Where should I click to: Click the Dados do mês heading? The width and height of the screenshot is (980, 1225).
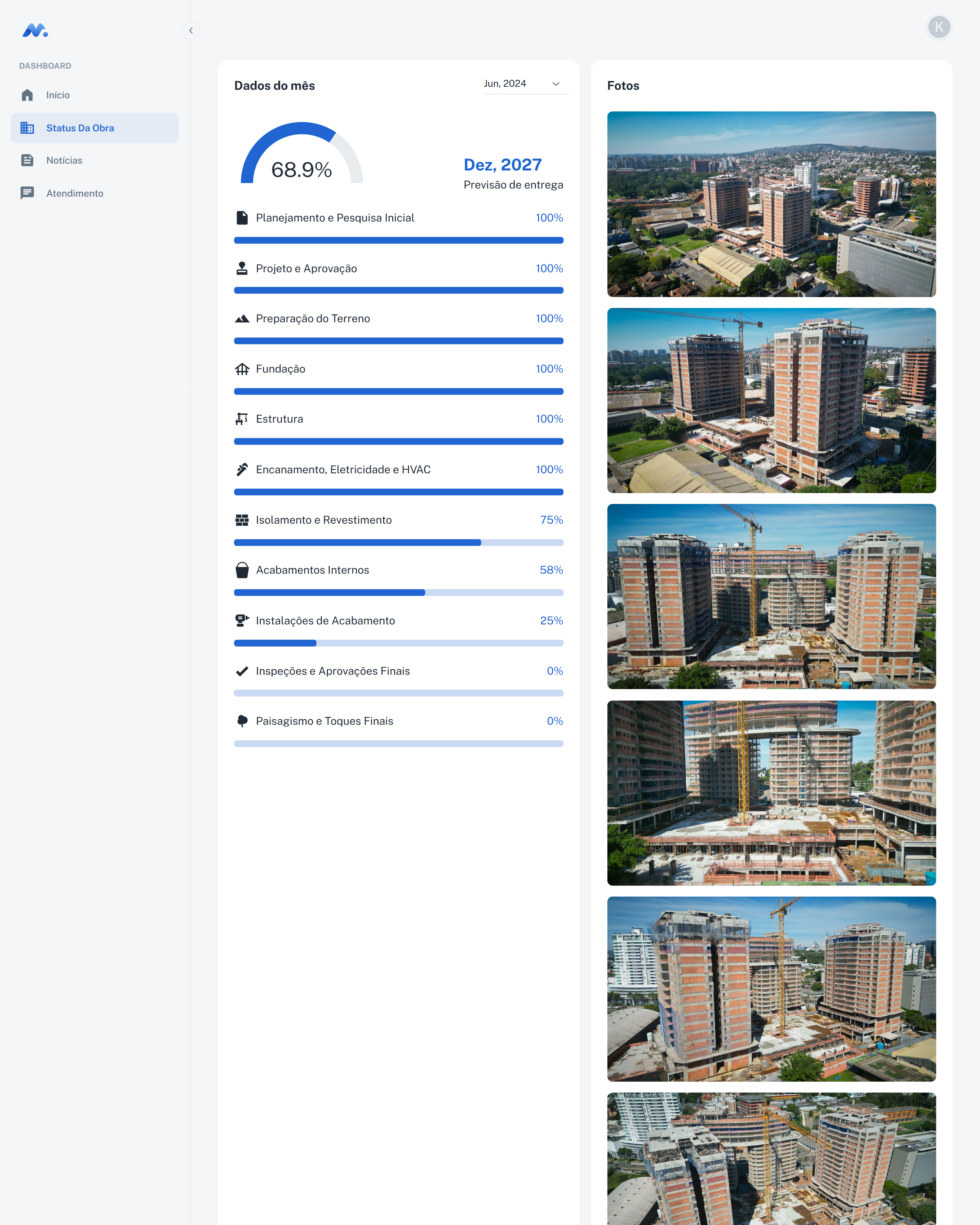point(274,86)
